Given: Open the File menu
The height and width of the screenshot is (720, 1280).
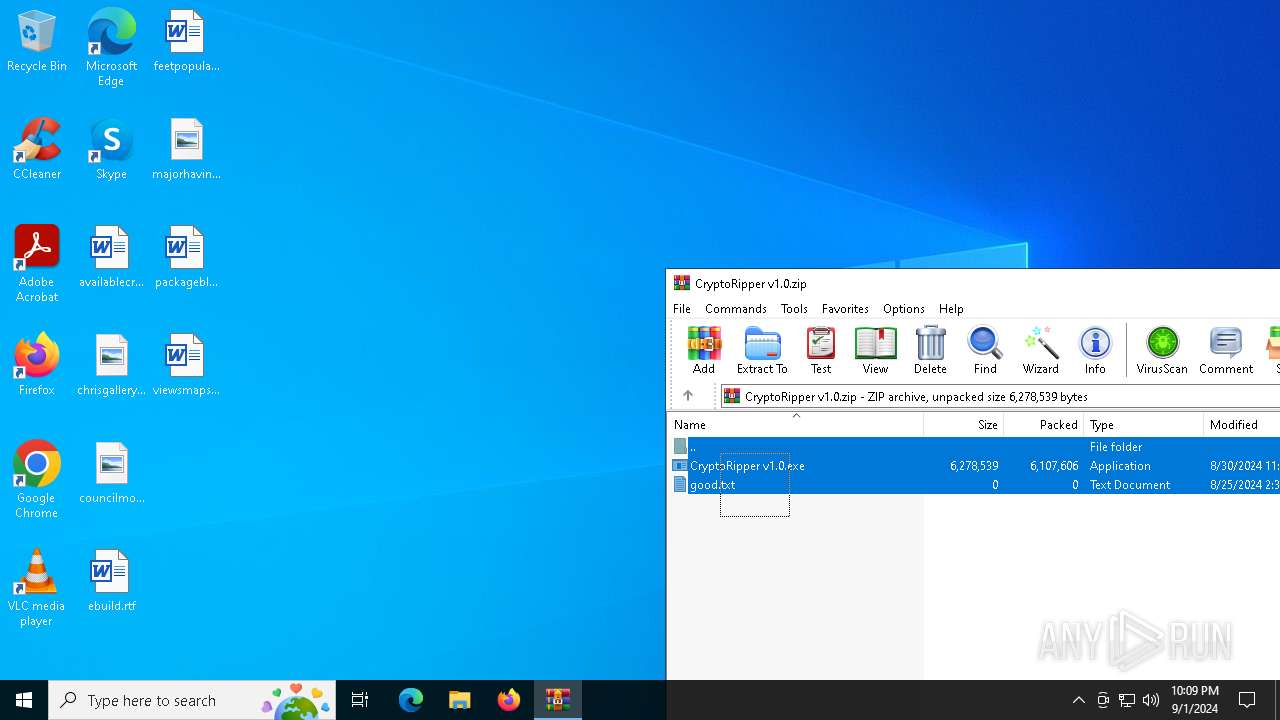Looking at the screenshot, I should pyautogui.click(x=682, y=309).
